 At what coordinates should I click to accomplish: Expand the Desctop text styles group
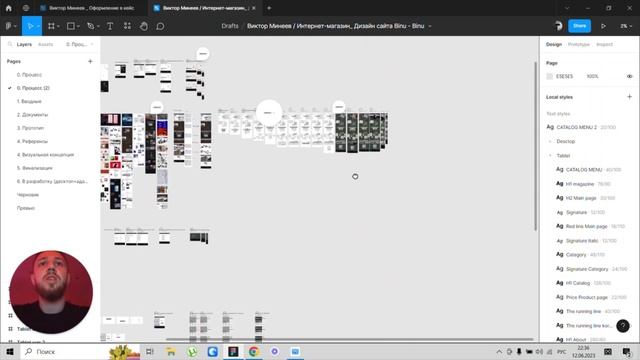[x=550, y=141]
